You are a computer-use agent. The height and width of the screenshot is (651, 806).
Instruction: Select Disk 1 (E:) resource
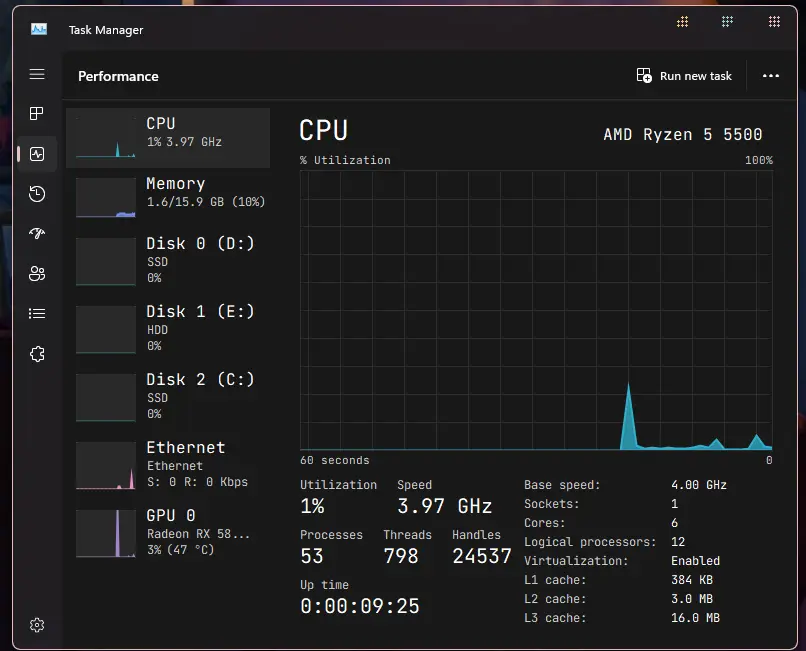point(168,329)
